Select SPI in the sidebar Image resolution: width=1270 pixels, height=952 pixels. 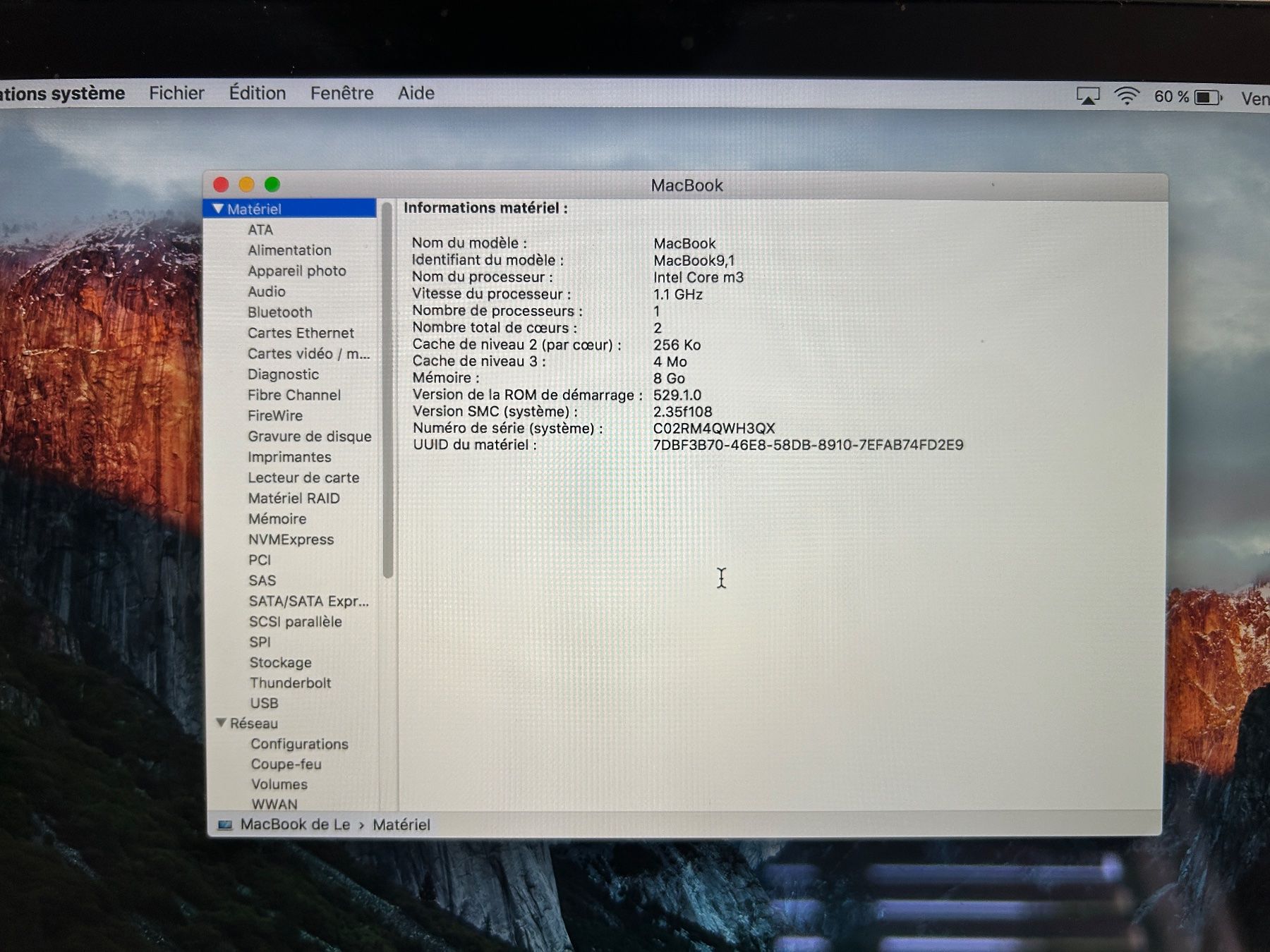point(260,642)
